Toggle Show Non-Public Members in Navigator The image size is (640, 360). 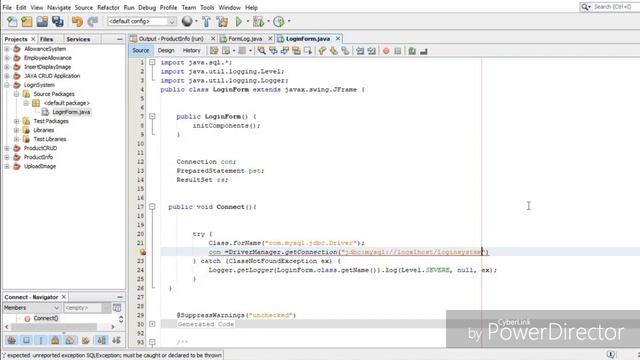point(55,340)
